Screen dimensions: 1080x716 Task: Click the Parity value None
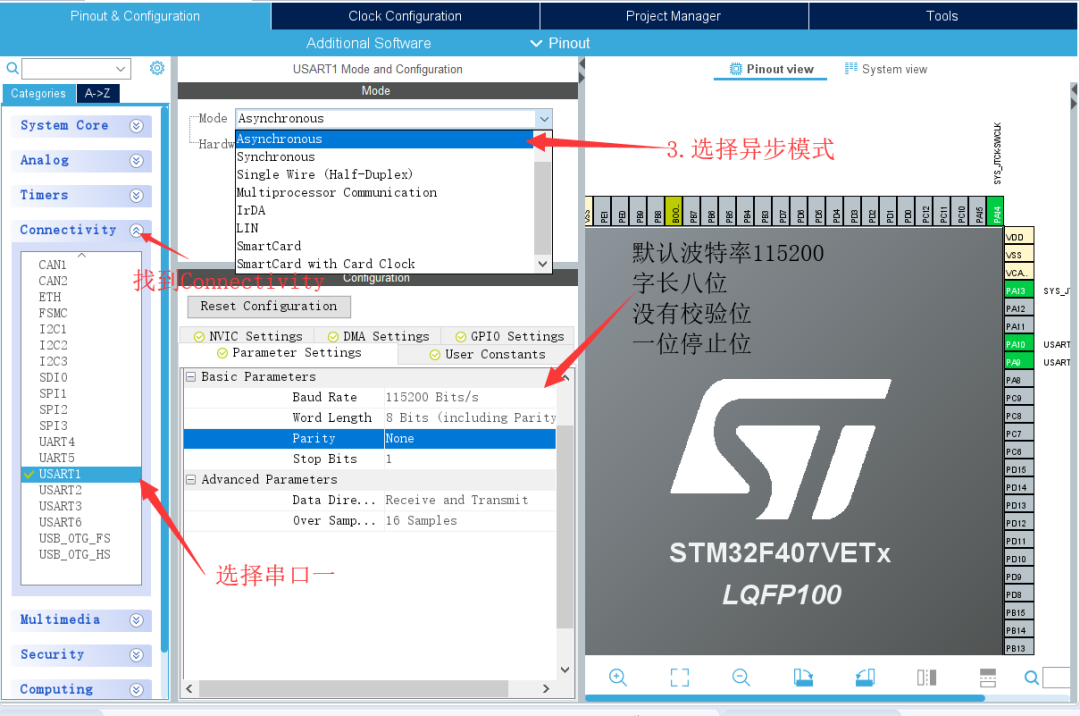[469, 439]
